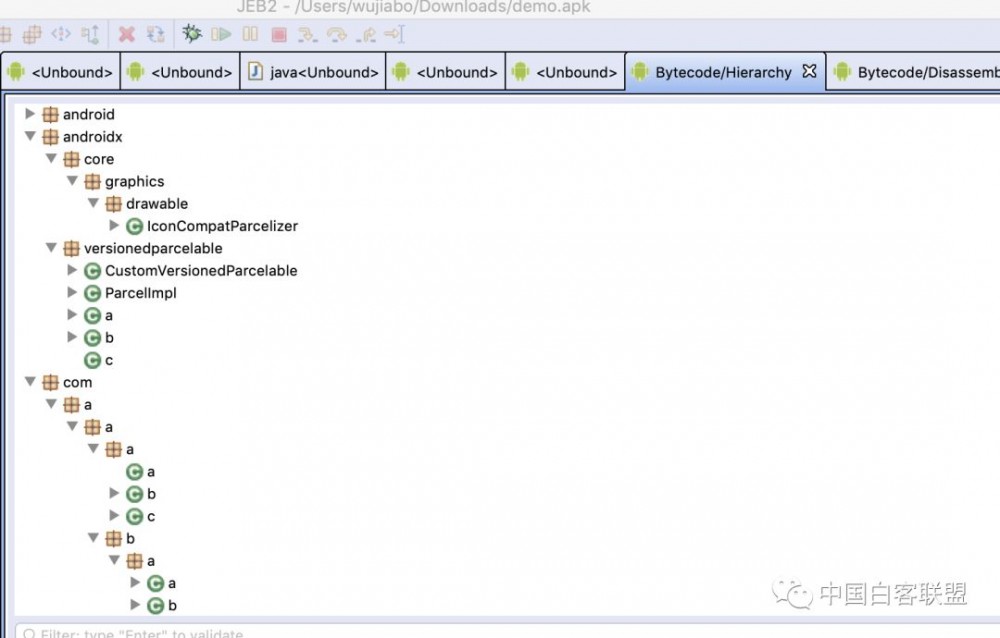Collapse the core package arrow

click(x=51, y=158)
